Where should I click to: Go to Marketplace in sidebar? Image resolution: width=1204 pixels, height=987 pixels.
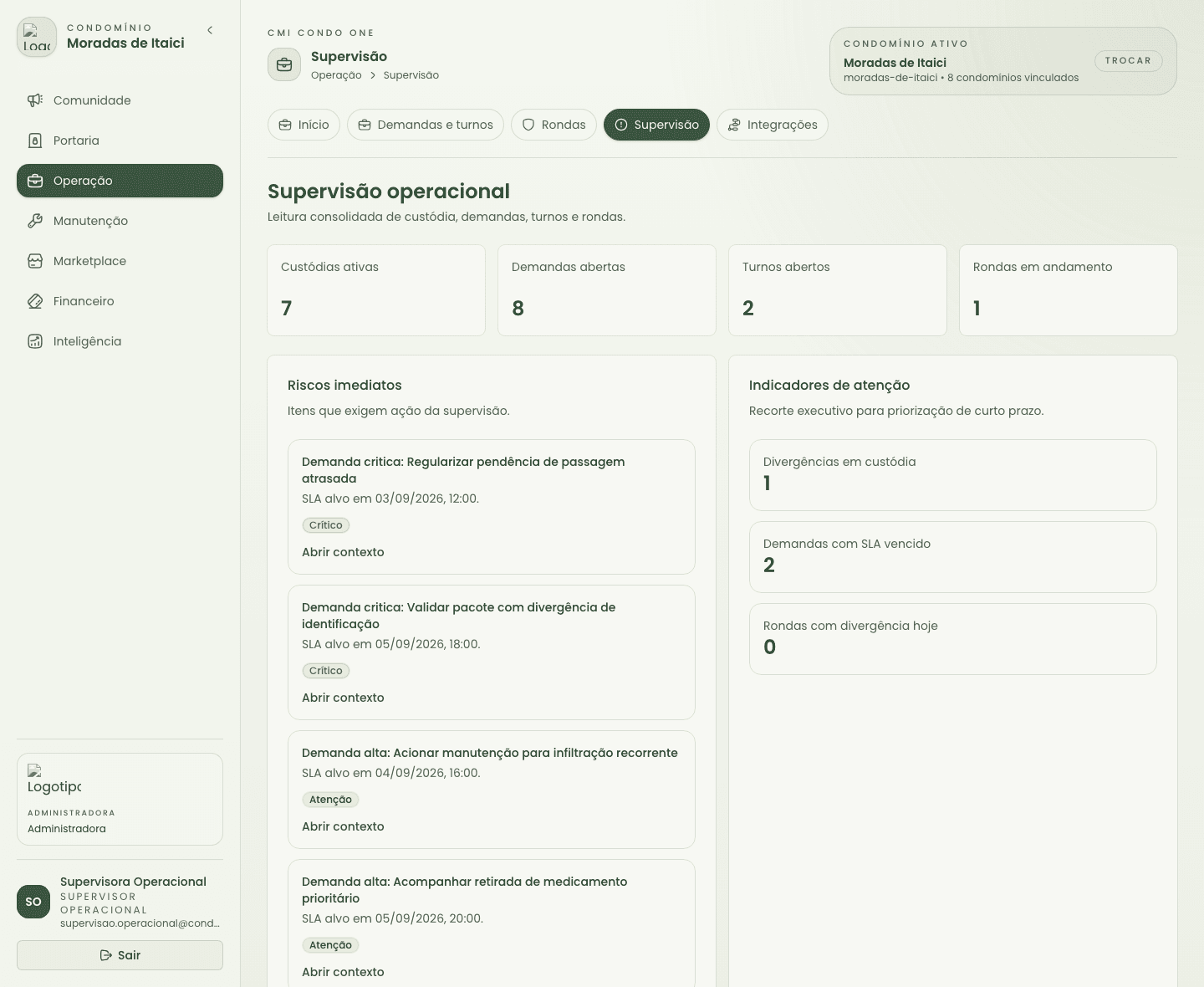tap(120, 261)
